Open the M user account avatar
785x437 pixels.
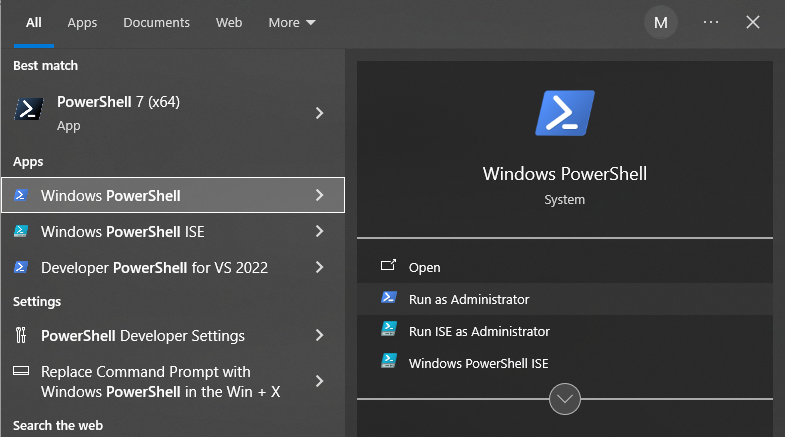pos(661,23)
